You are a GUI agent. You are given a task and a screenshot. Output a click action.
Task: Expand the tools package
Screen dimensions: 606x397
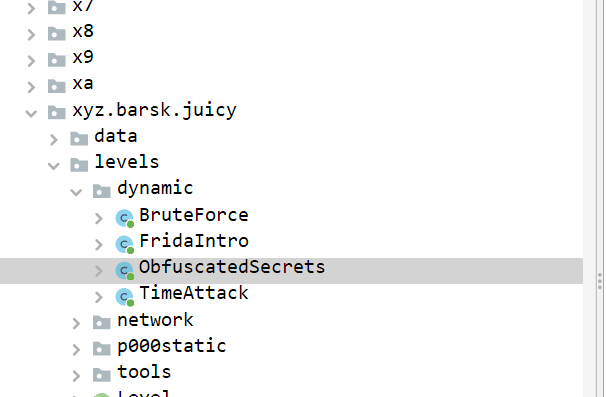(77, 375)
